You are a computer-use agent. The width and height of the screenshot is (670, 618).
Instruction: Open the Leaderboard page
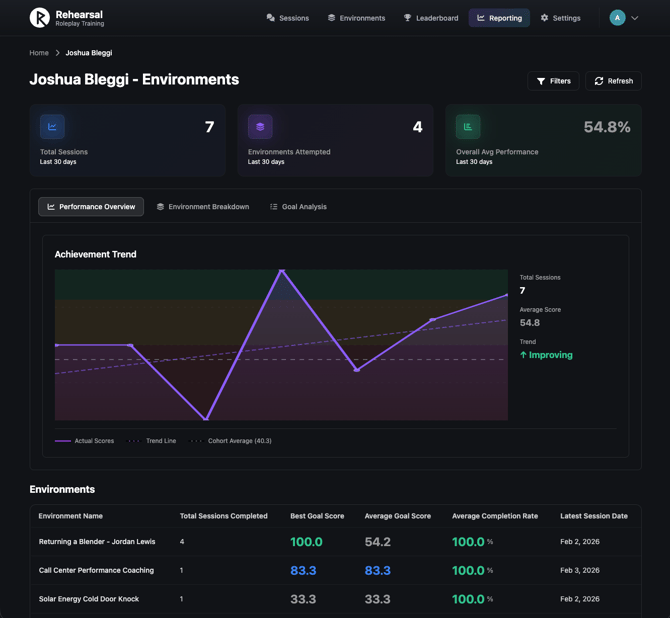point(431,18)
